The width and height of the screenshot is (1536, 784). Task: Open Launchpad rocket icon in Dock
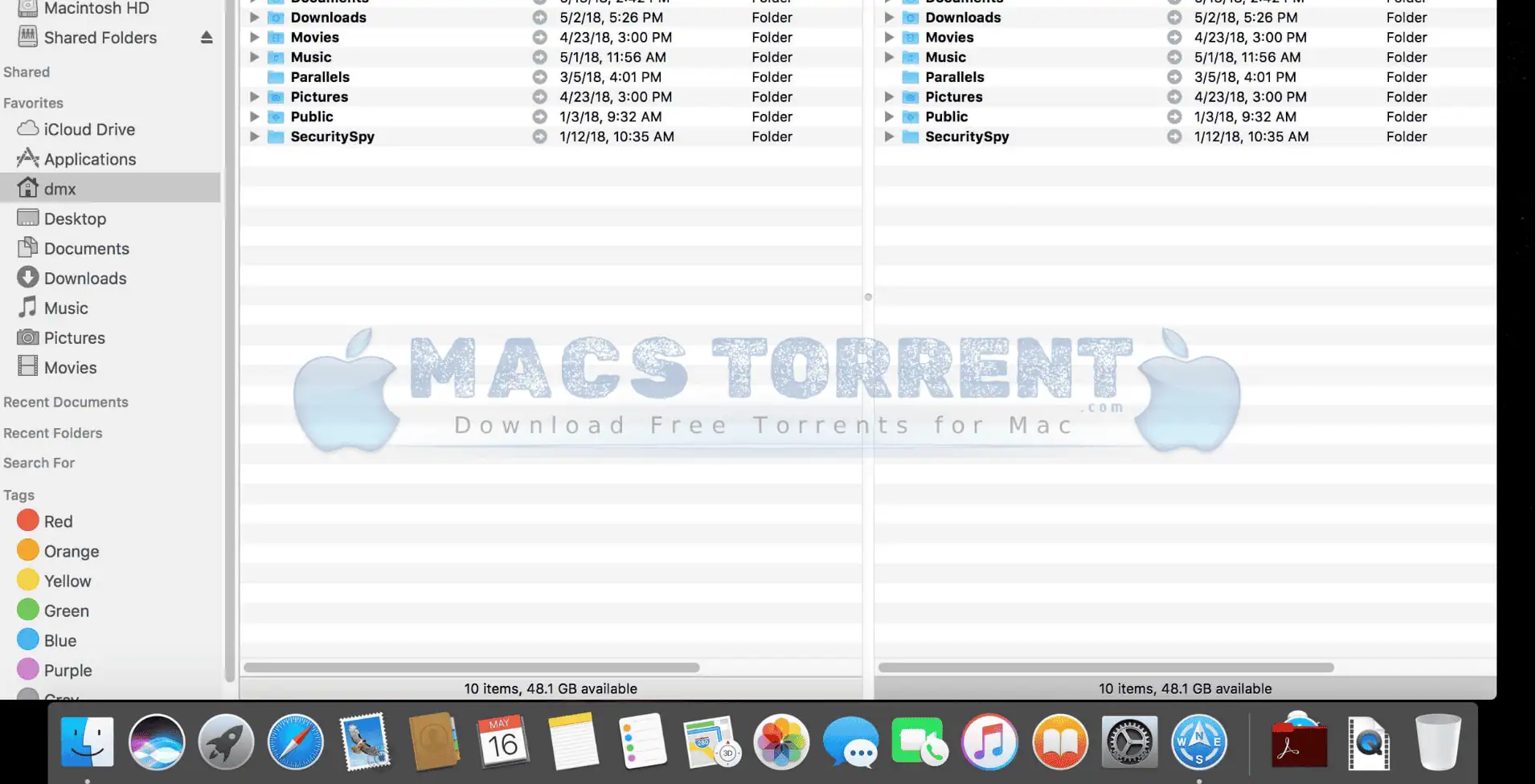coord(226,742)
